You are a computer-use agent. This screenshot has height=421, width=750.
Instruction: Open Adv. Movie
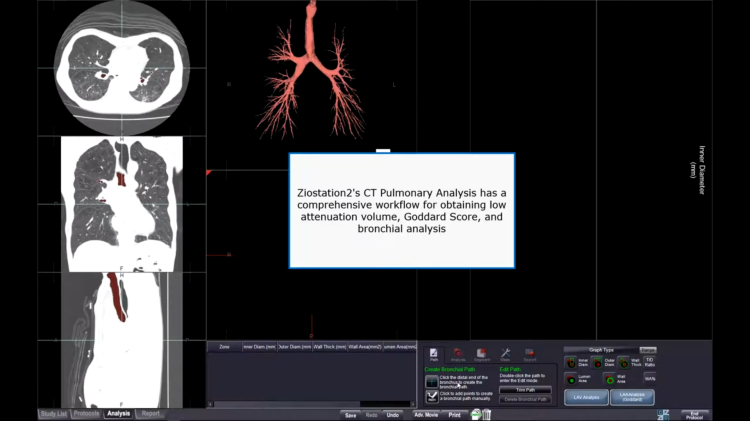426,415
